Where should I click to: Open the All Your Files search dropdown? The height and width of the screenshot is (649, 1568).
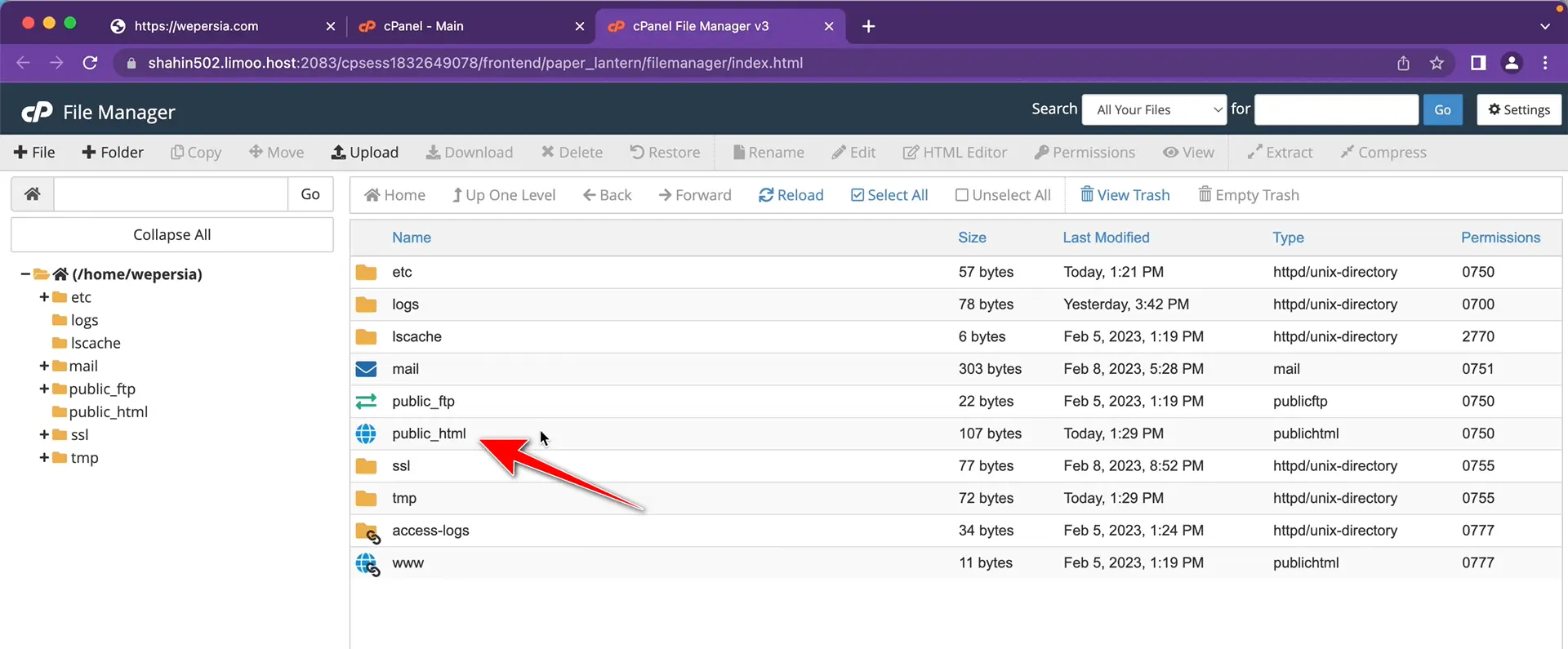tap(1154, 109)
